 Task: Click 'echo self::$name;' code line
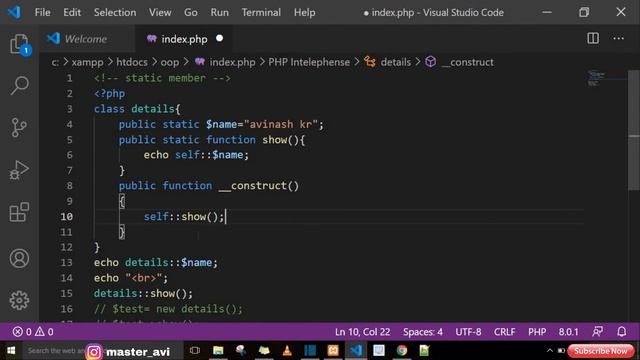(x=196, y=155)
